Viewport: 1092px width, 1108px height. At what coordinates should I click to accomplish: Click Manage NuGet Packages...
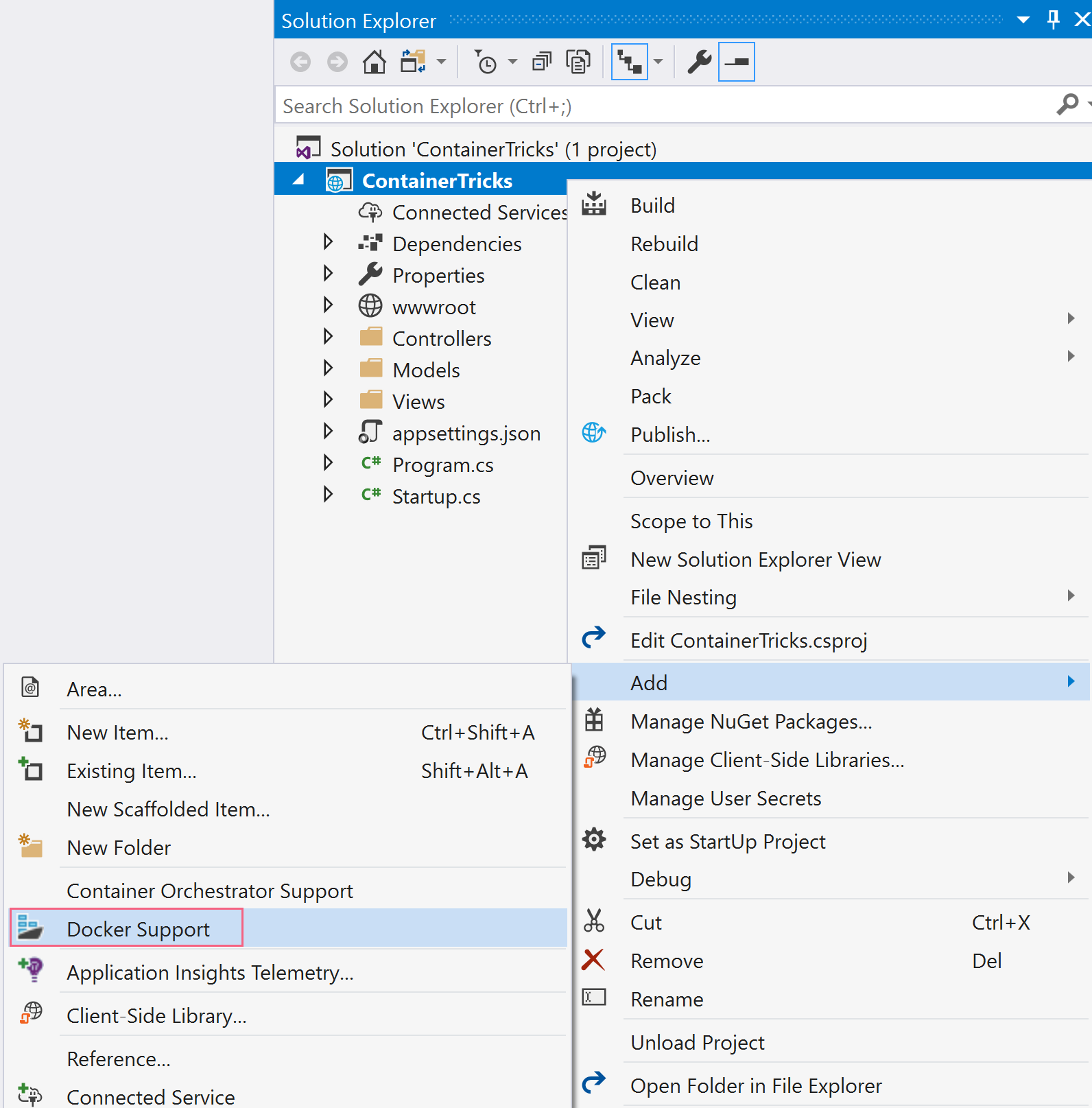tap(829, 721)
